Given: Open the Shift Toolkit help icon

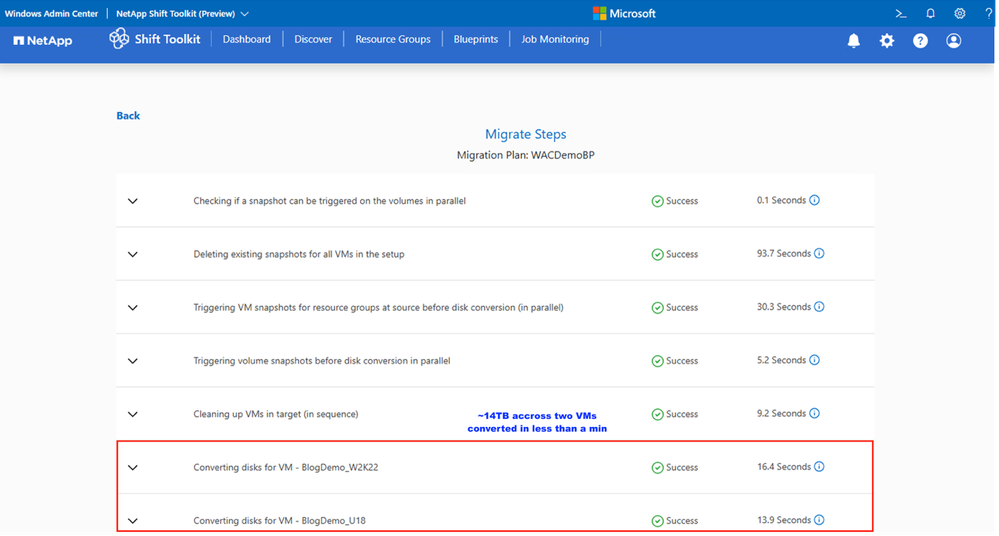Looking at the screenshot, I should (920, 41).
